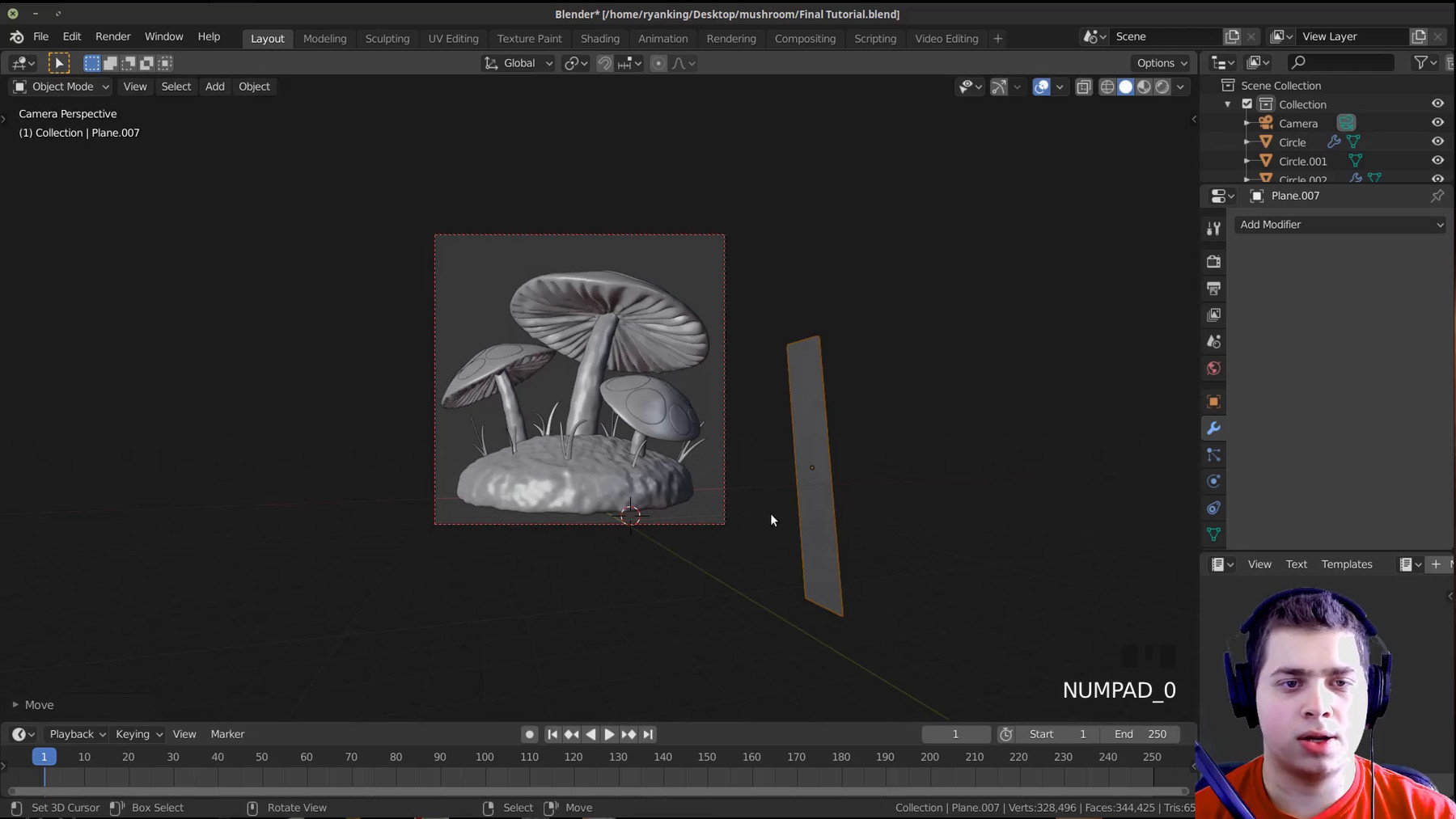Open the green Object Data properties tab
Viewport: 1456px width, 819px height.
pyautogui.click(x=1213, y=534)
